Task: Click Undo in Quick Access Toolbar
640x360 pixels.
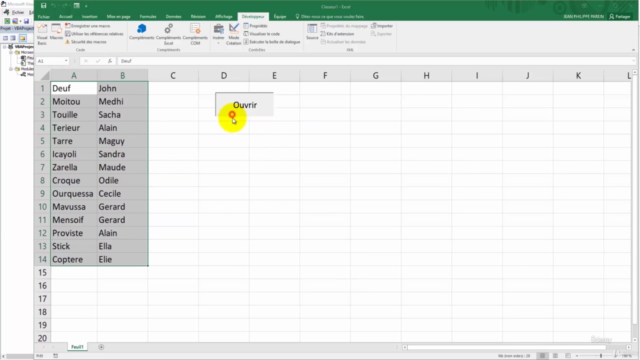Action: point(53,6)
